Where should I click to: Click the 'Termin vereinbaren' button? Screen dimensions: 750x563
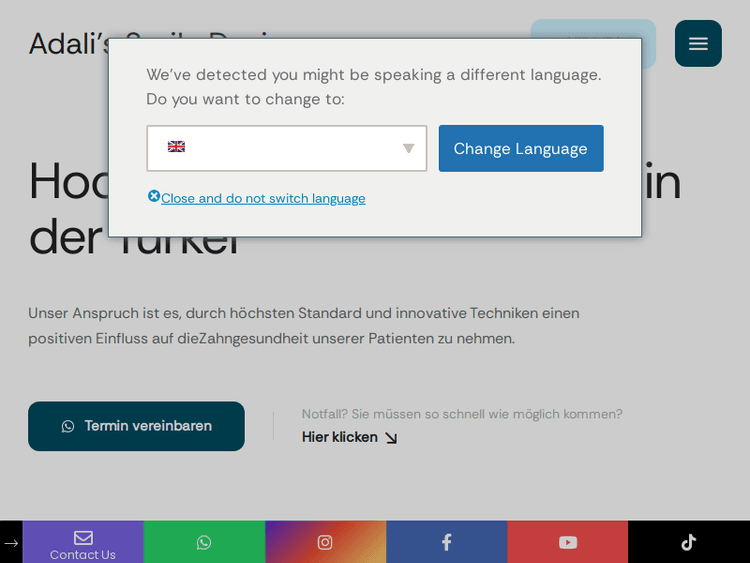[x=136, y=426]
